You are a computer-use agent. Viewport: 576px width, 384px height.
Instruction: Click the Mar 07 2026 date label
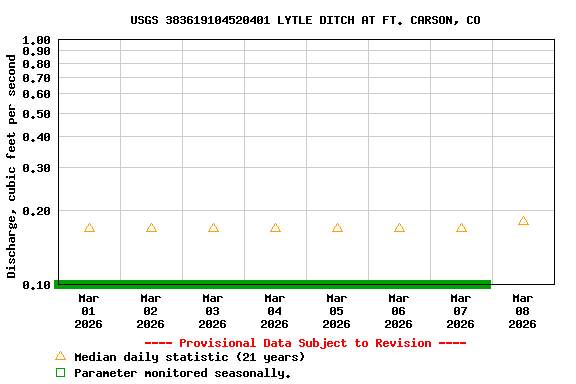(461, 311)
